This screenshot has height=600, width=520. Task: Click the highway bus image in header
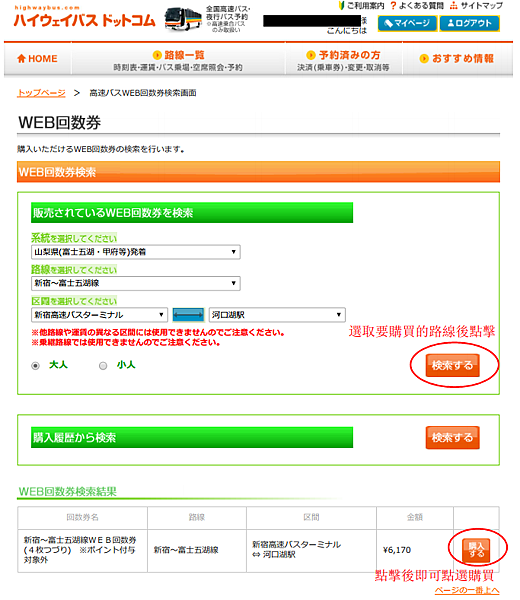(183, 18)
